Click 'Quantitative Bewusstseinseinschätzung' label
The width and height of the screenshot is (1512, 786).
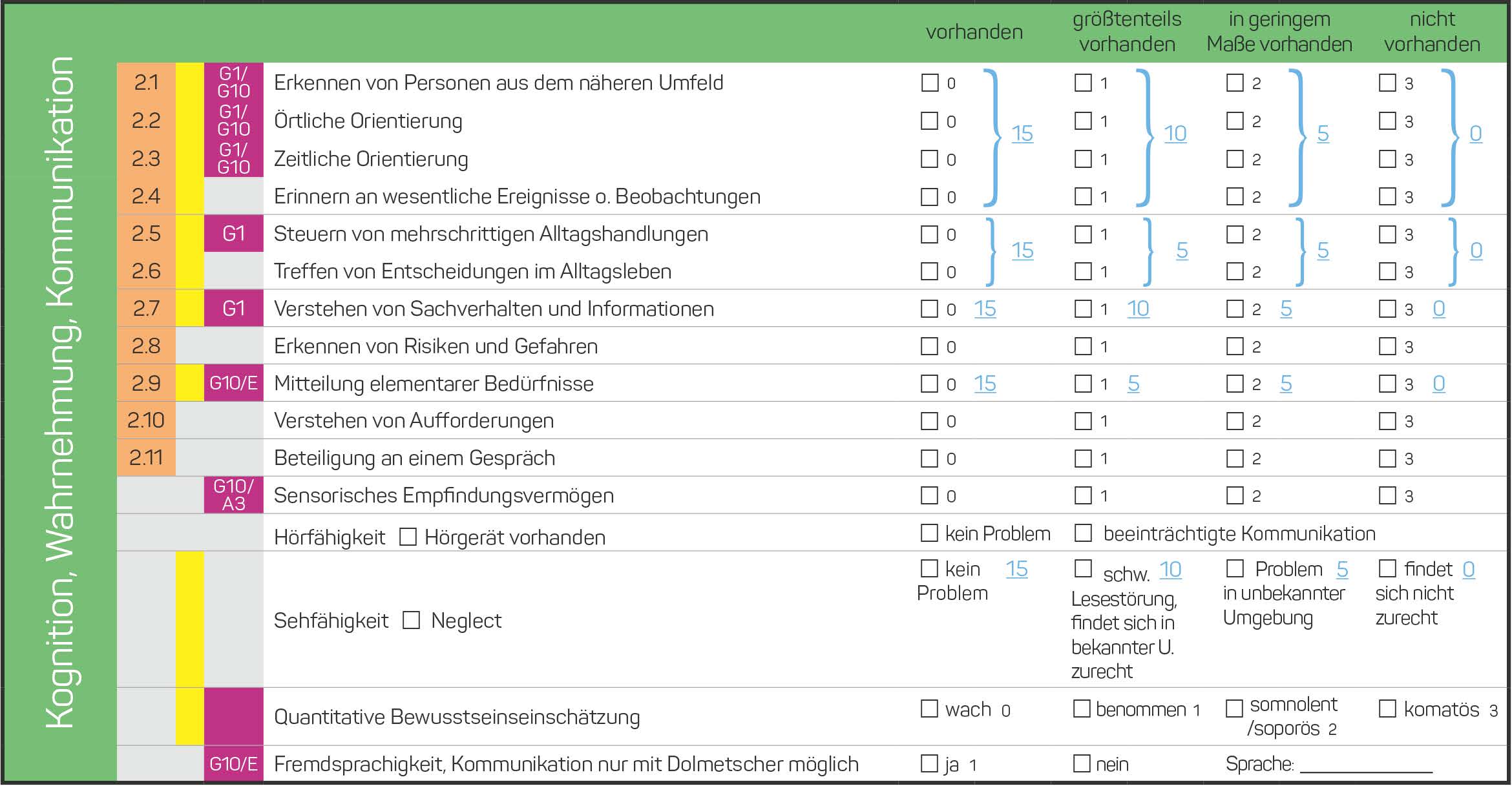tap(457, 717)
